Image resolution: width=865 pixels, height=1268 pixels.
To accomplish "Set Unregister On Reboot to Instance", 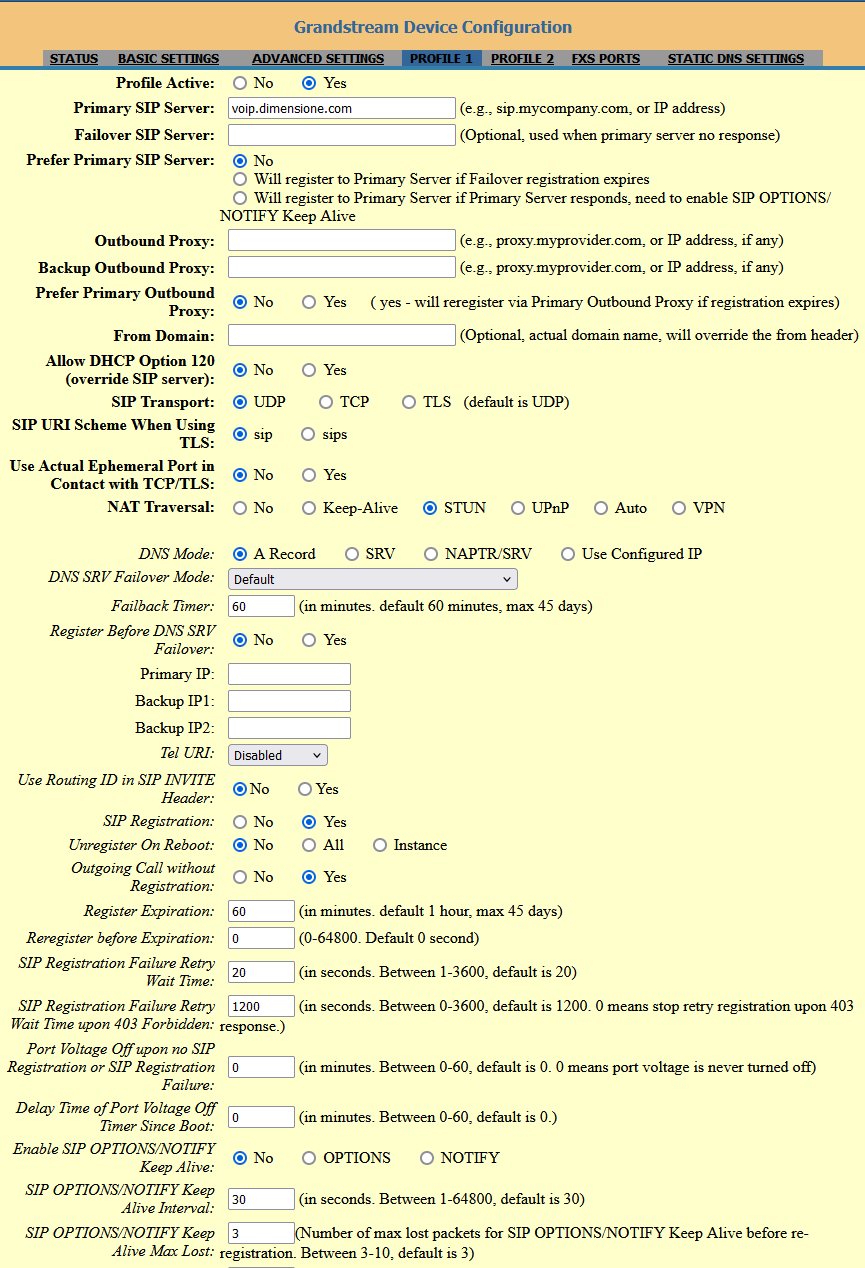I will pyautogui.click(x=380, y=845).
